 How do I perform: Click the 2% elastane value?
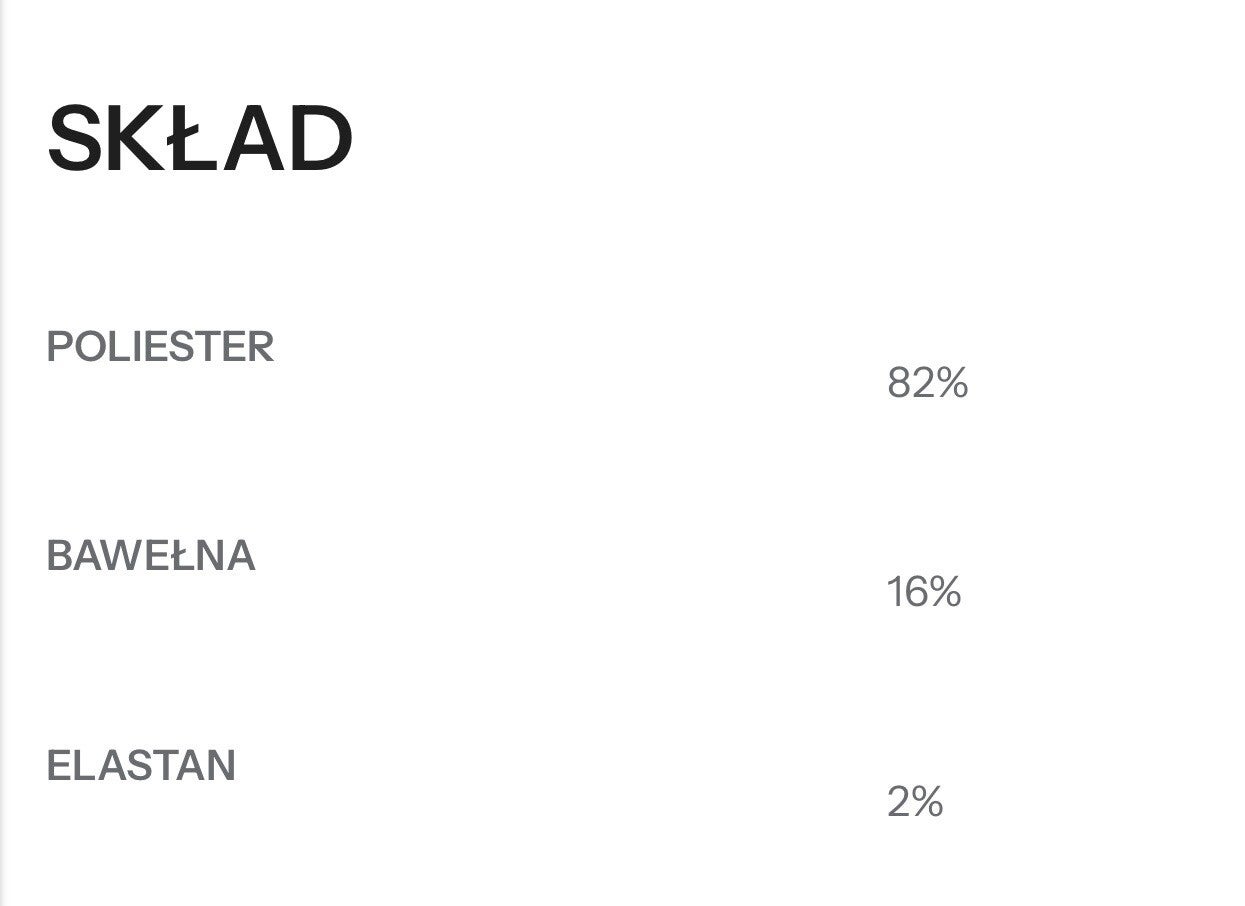click(x=914, y=802)
